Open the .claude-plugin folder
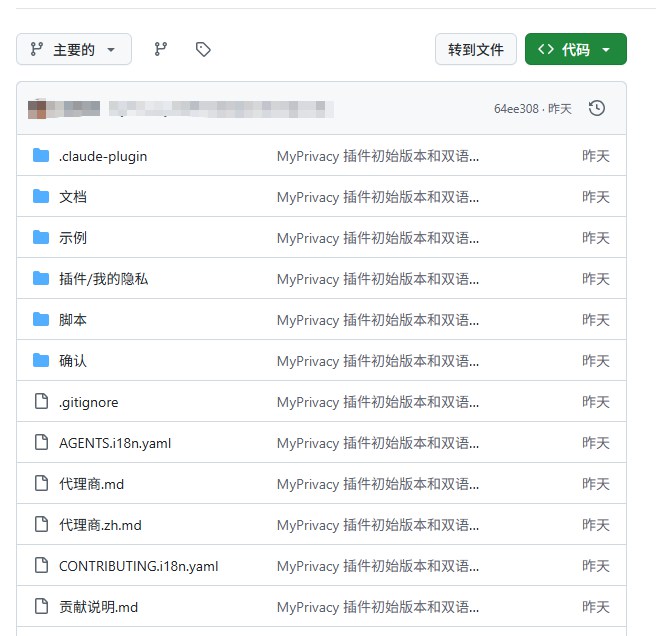The image size is (656, 636). [x=103, y=156]
